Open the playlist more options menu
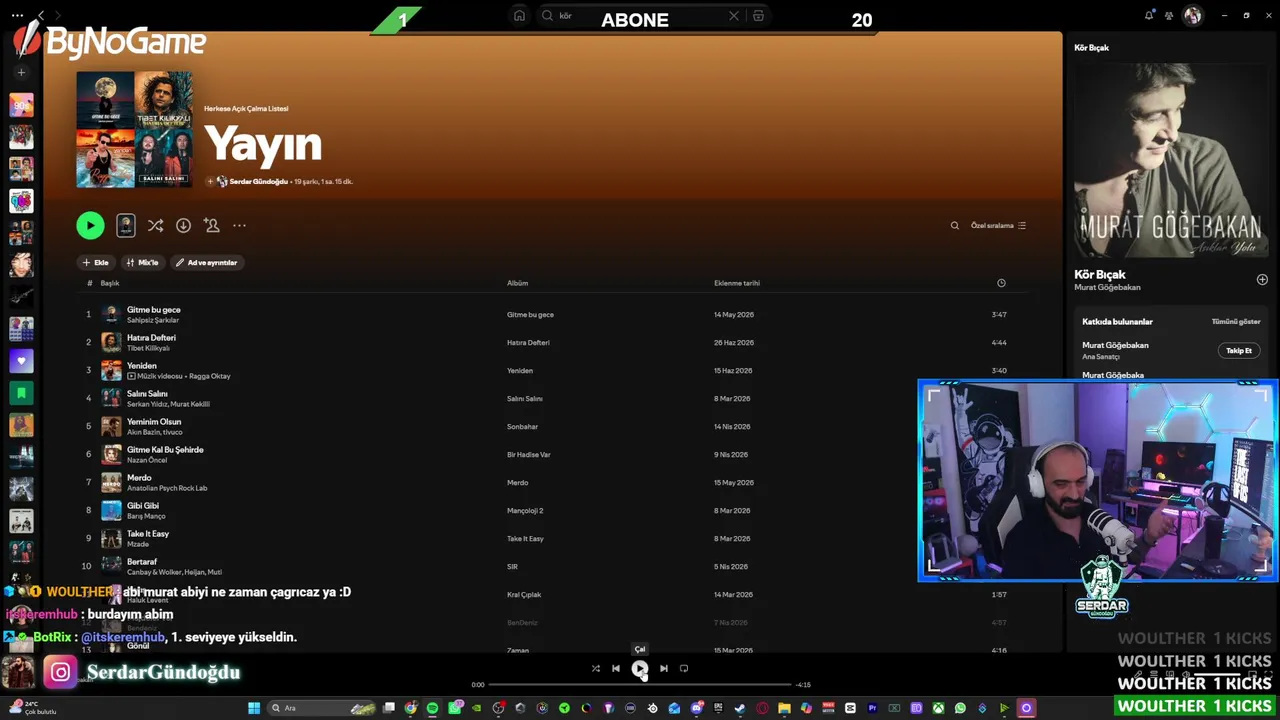1280x720 pixels. click(x=239, y=226)
